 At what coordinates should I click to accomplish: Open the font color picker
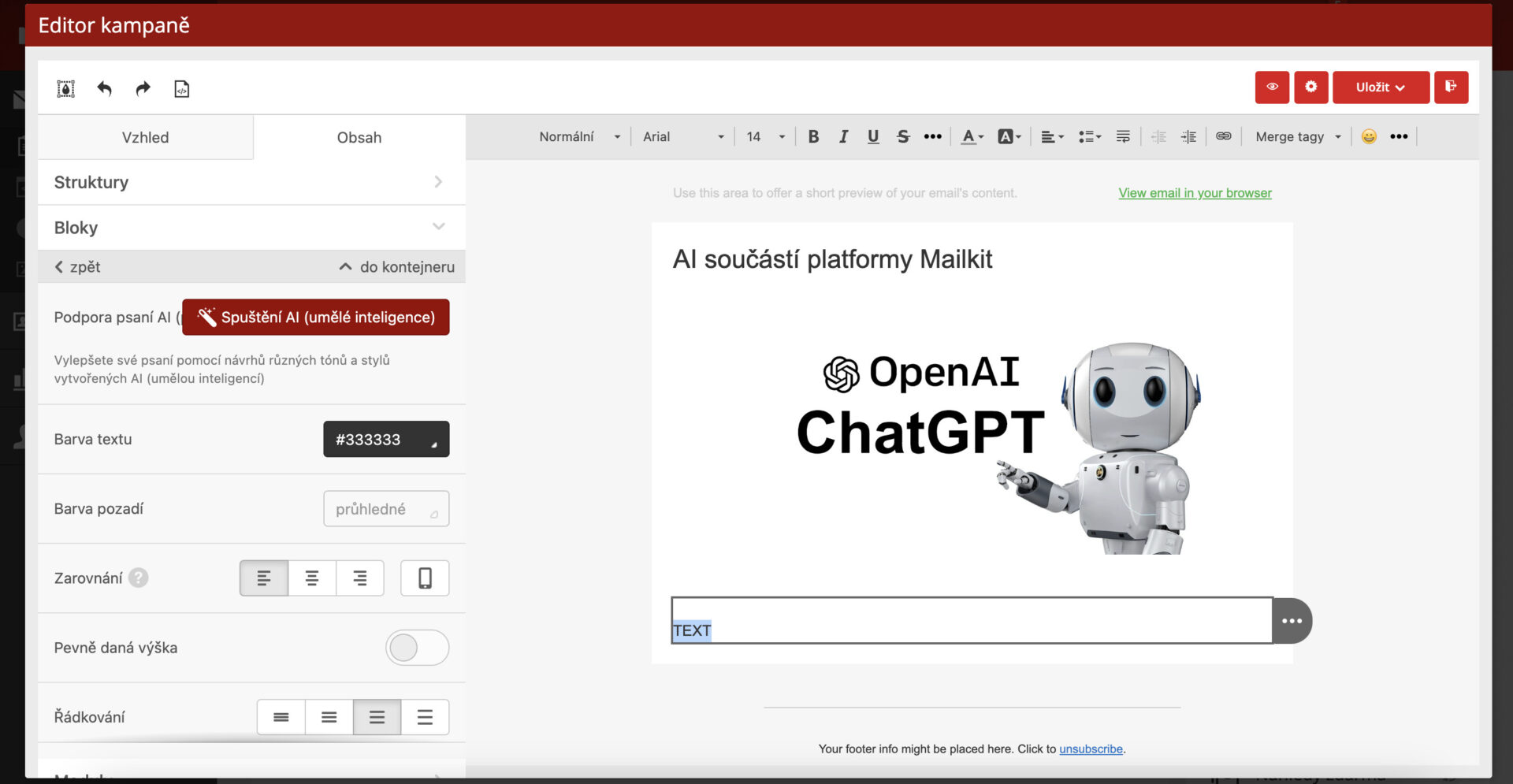click(972, 137)
